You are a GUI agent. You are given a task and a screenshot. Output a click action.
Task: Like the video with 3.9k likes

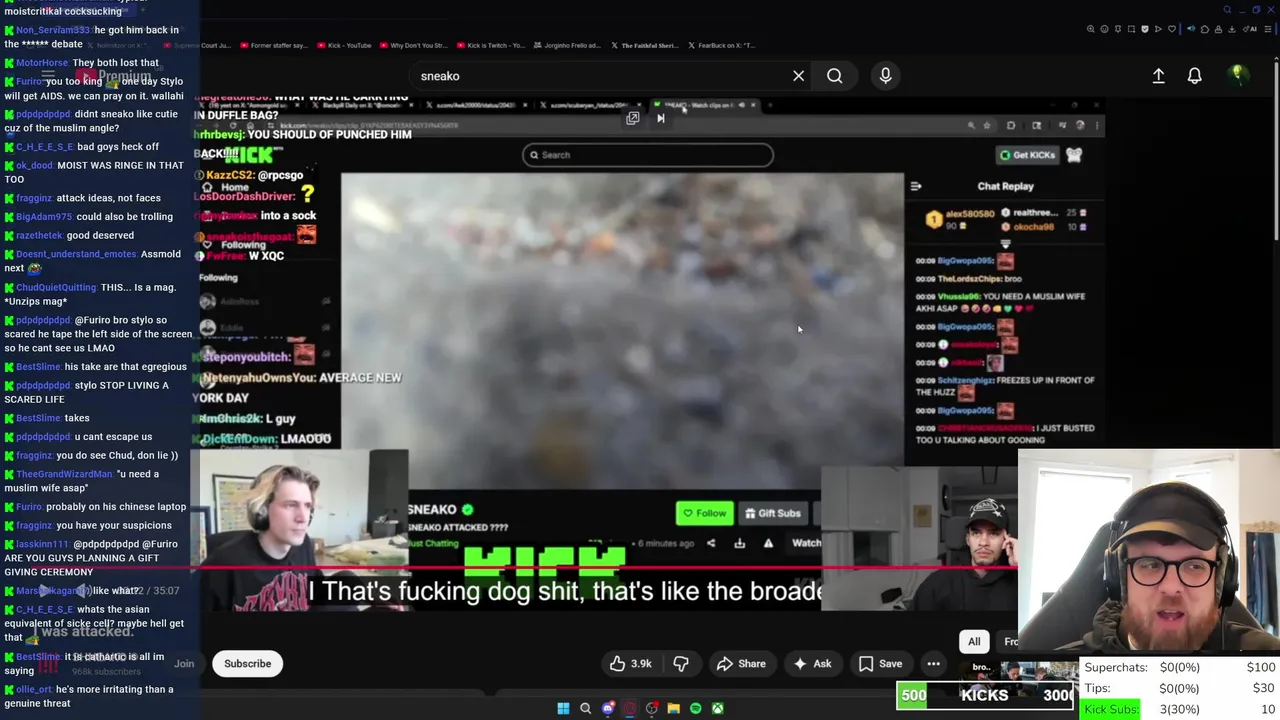pos(631,664)
